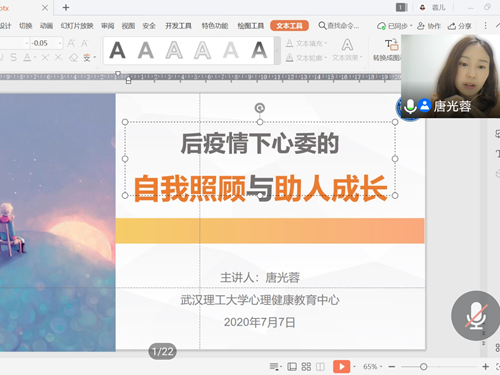The width and height of the screenshot is (500, 375).
Task: Start slideshow with the orange play button
Action: [341, 367]
